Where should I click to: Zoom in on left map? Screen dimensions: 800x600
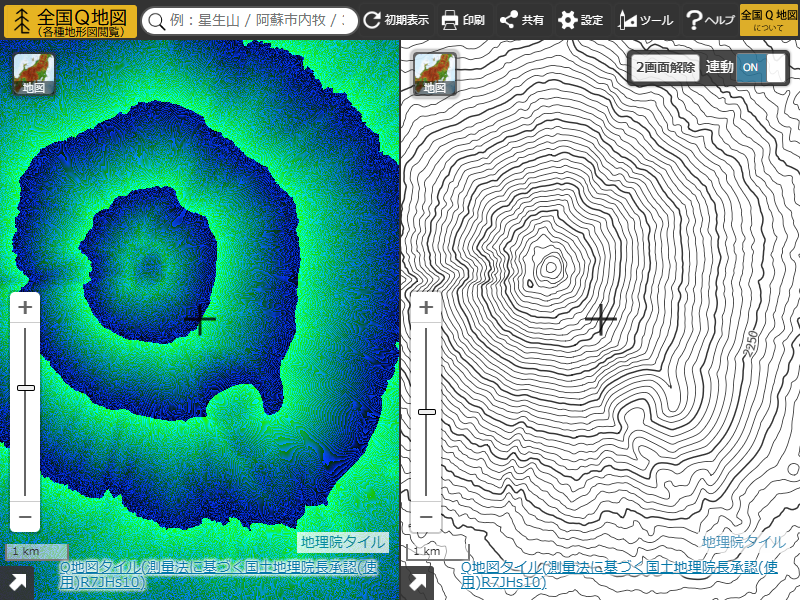[25, 308]
